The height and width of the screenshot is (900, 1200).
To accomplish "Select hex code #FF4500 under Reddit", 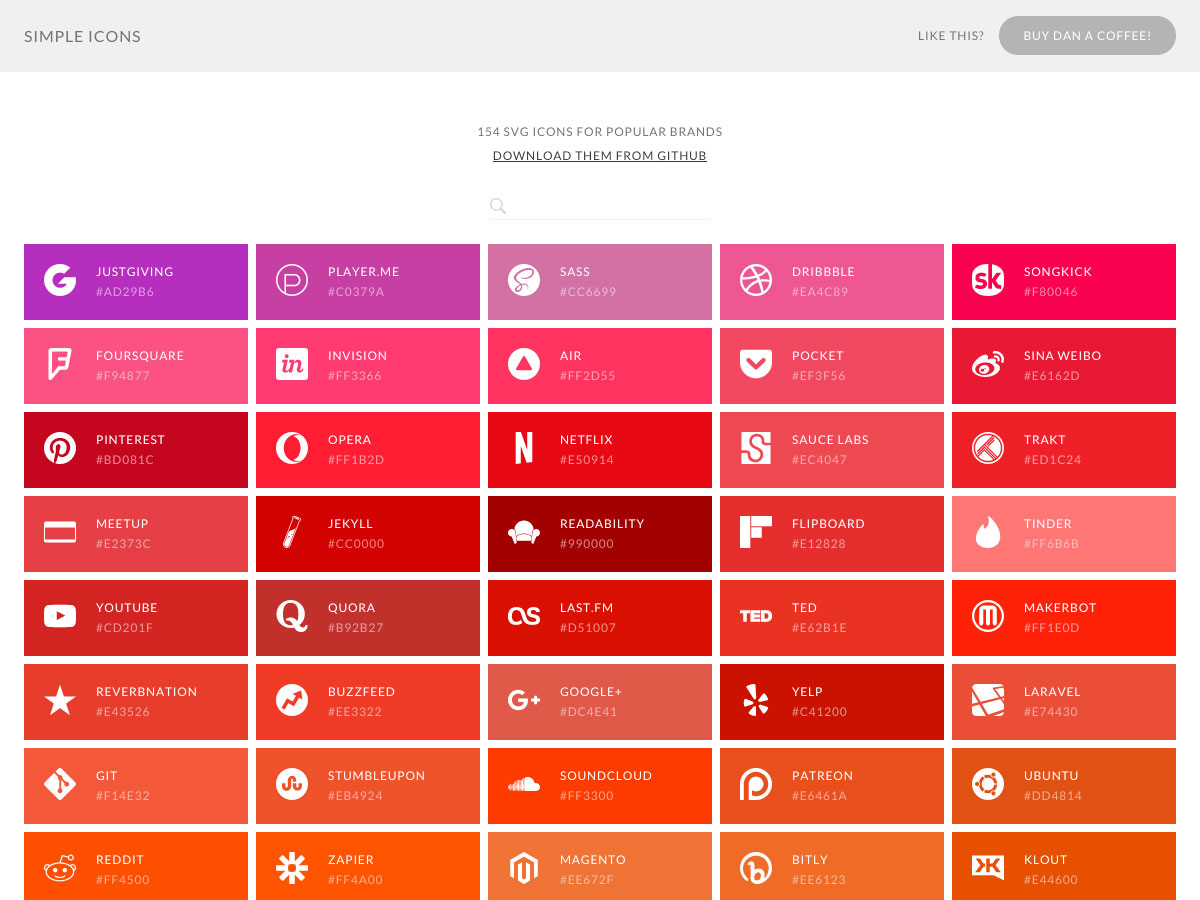I will click(123, 880).
